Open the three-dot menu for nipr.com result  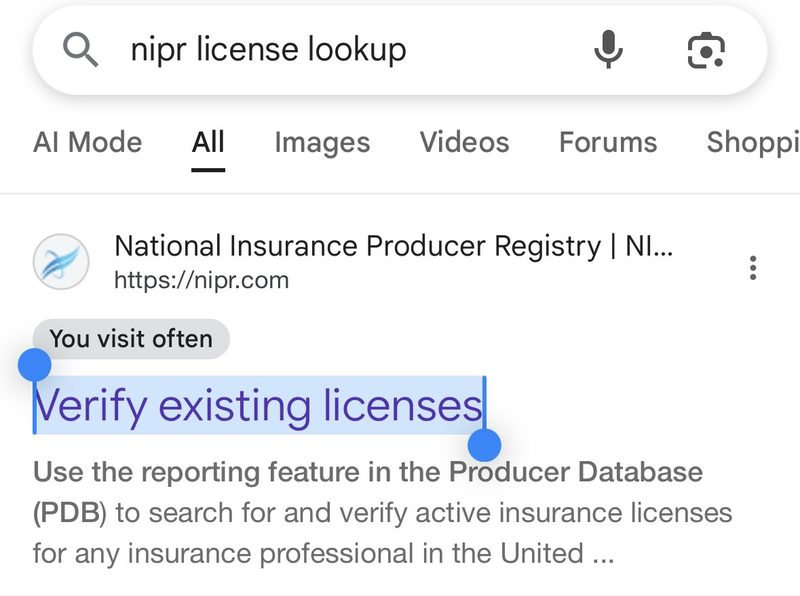tap(753, 267)
